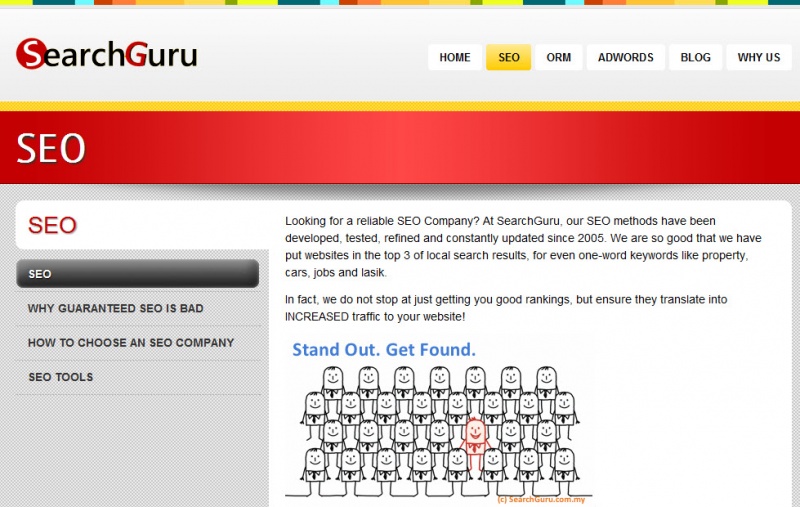Click the Stand Out. Get Found. illustration
Image resolution: width=800 pixels, height=507 pixels.
click(439, 421)
